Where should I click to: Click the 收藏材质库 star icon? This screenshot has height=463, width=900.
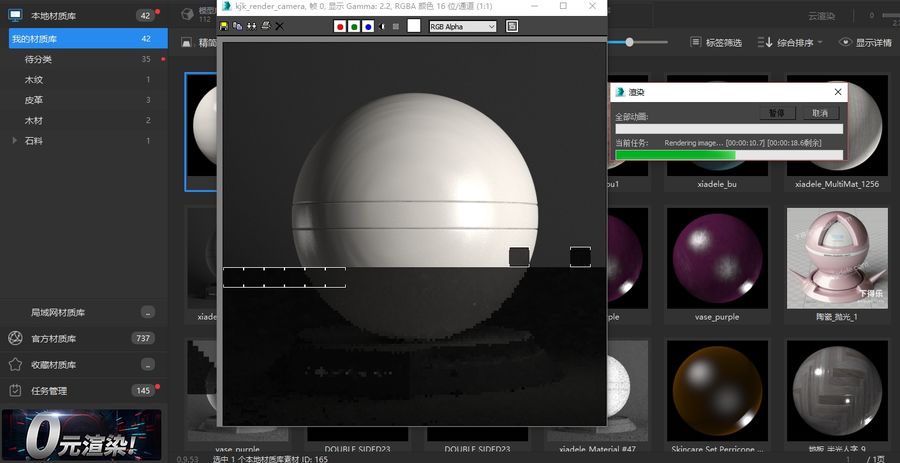[x=15, y=364]
